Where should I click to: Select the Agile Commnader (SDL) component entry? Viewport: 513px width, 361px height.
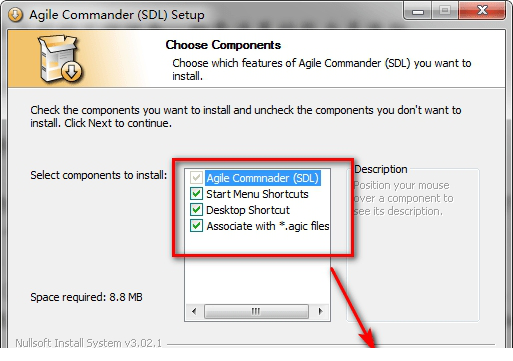tap(263, 178)
